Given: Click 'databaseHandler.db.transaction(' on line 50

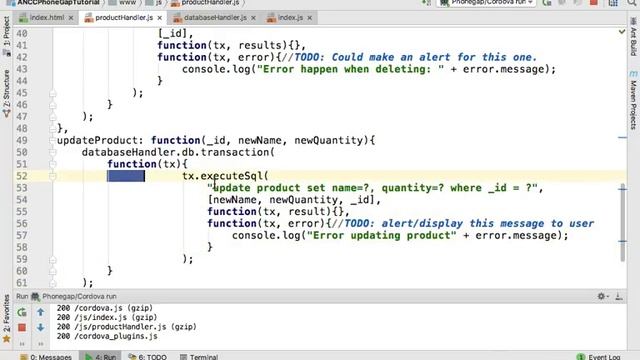Looking at the screenshot, I should tap(178, 152).
